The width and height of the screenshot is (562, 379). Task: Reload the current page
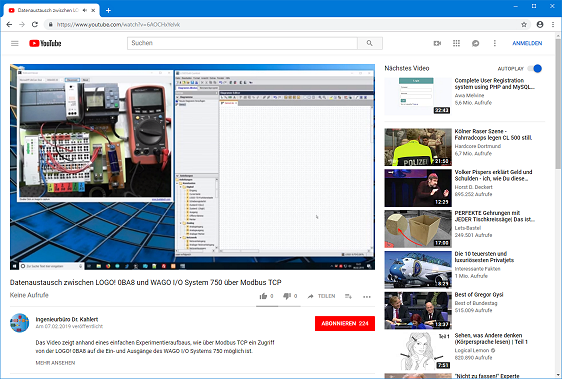(x=35, y=24)
